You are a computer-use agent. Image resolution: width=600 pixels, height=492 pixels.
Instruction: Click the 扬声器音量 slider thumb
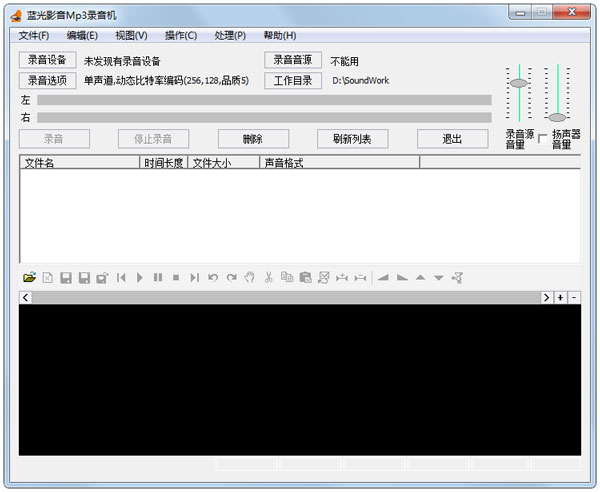point(557,117)
